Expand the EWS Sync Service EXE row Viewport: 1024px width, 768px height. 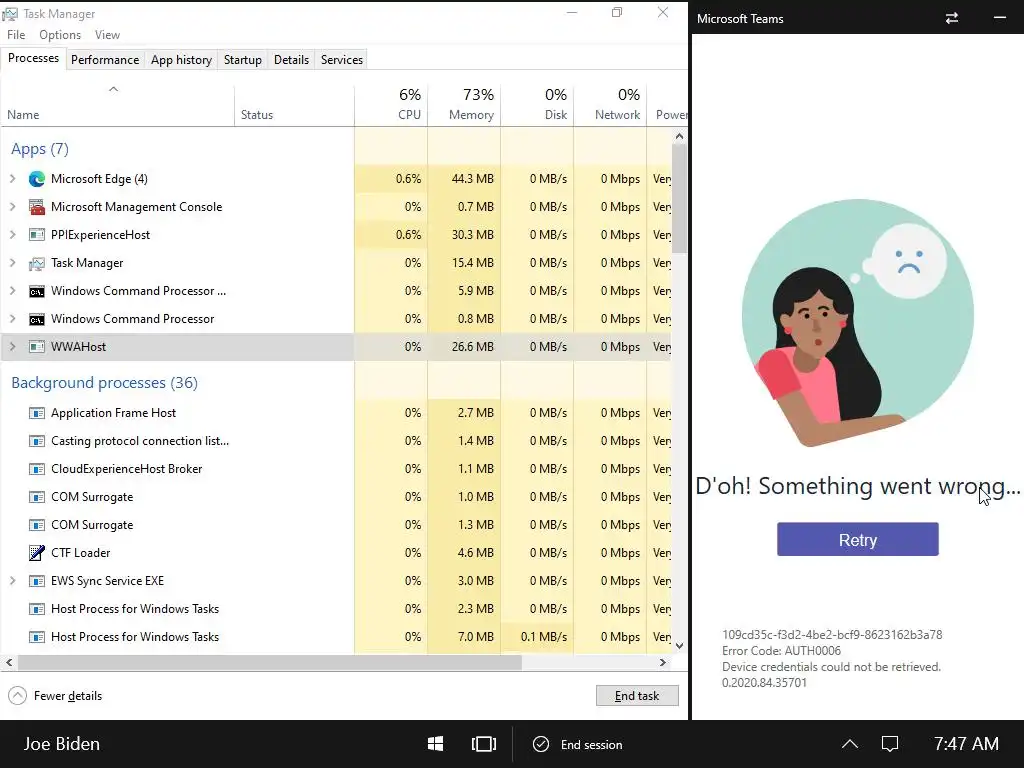coord(12,581)
